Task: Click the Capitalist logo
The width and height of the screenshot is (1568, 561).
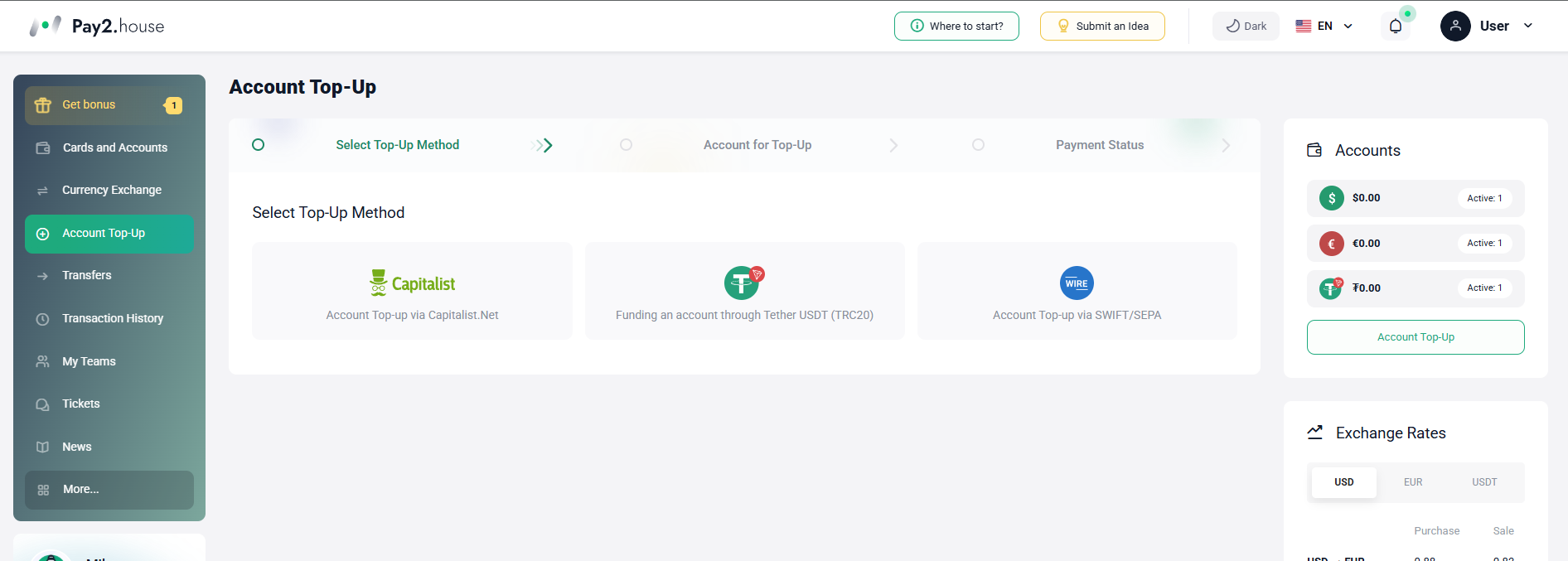Action: click(412, 283)
